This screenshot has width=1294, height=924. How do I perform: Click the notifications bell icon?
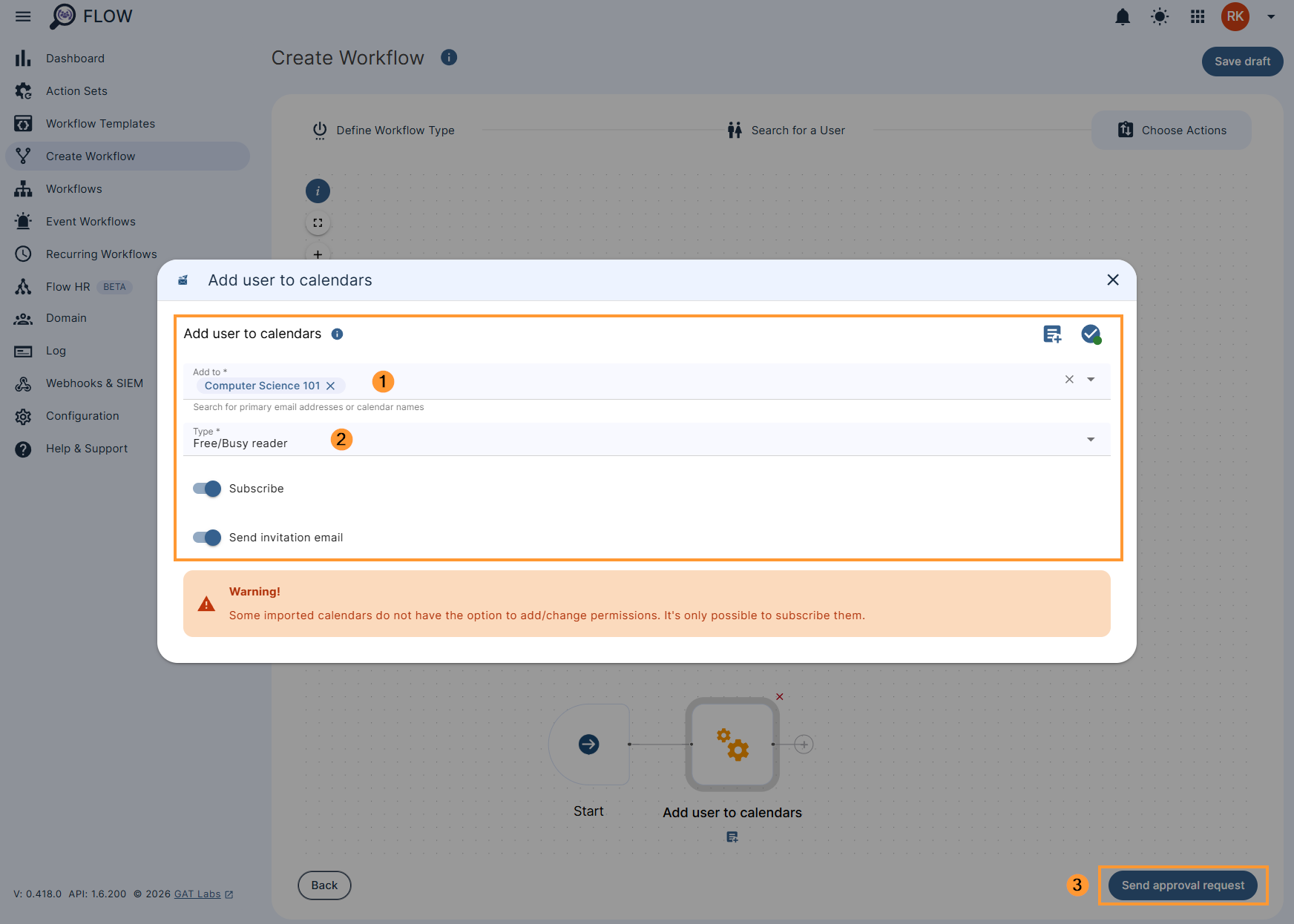coord(1123,16)
